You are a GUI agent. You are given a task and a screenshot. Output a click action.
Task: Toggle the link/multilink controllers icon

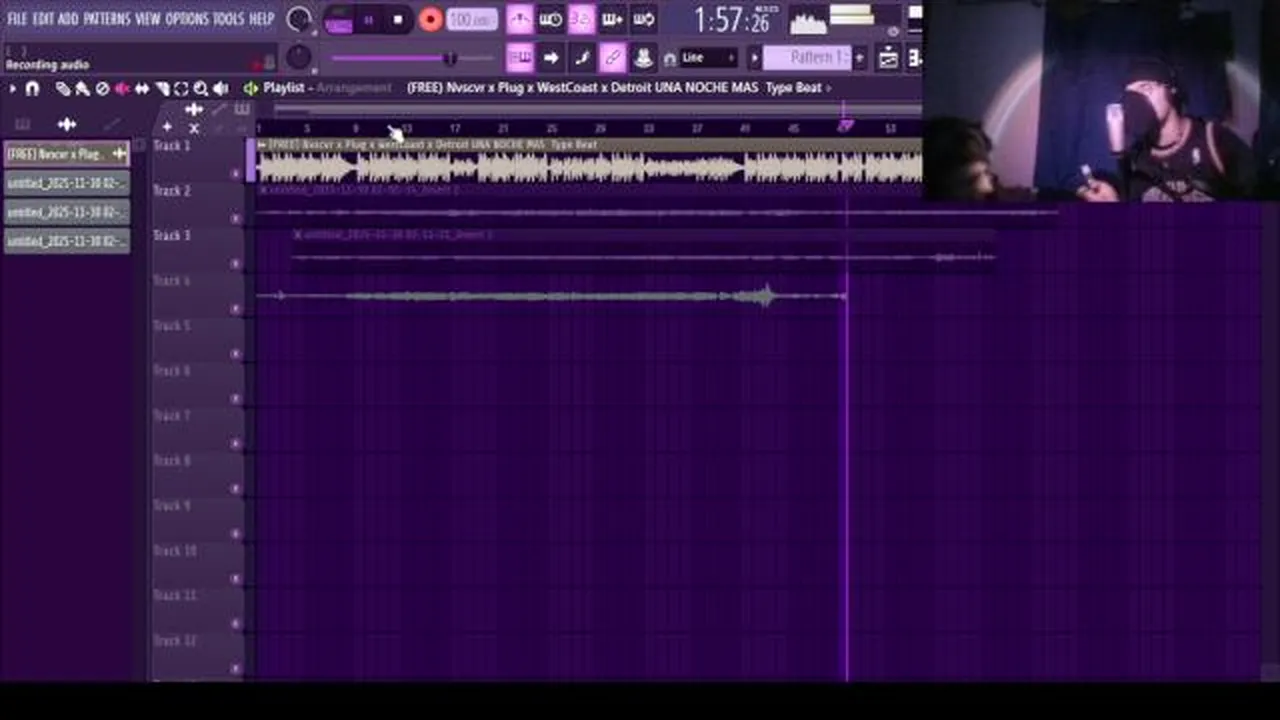[x=613, y=58]
